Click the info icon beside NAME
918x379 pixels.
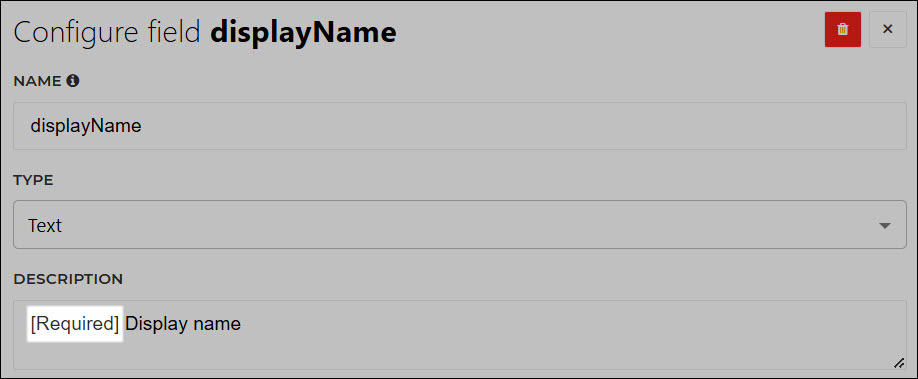73,81
